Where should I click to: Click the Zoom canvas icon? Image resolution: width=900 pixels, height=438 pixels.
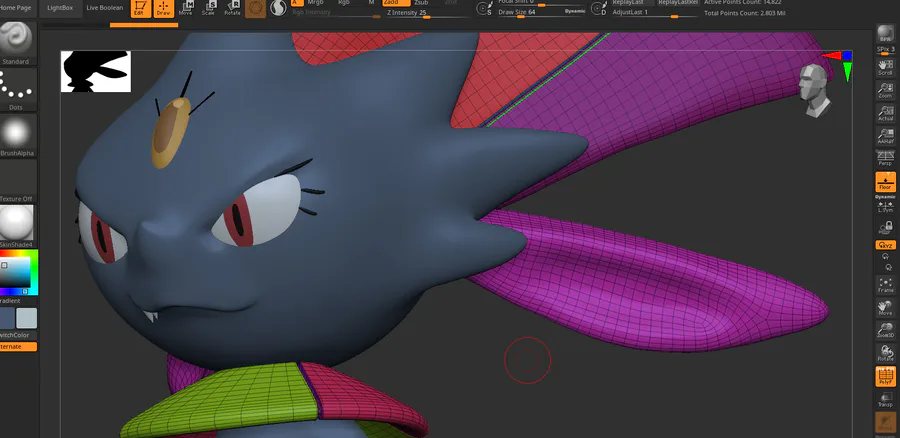pos(885,90)
